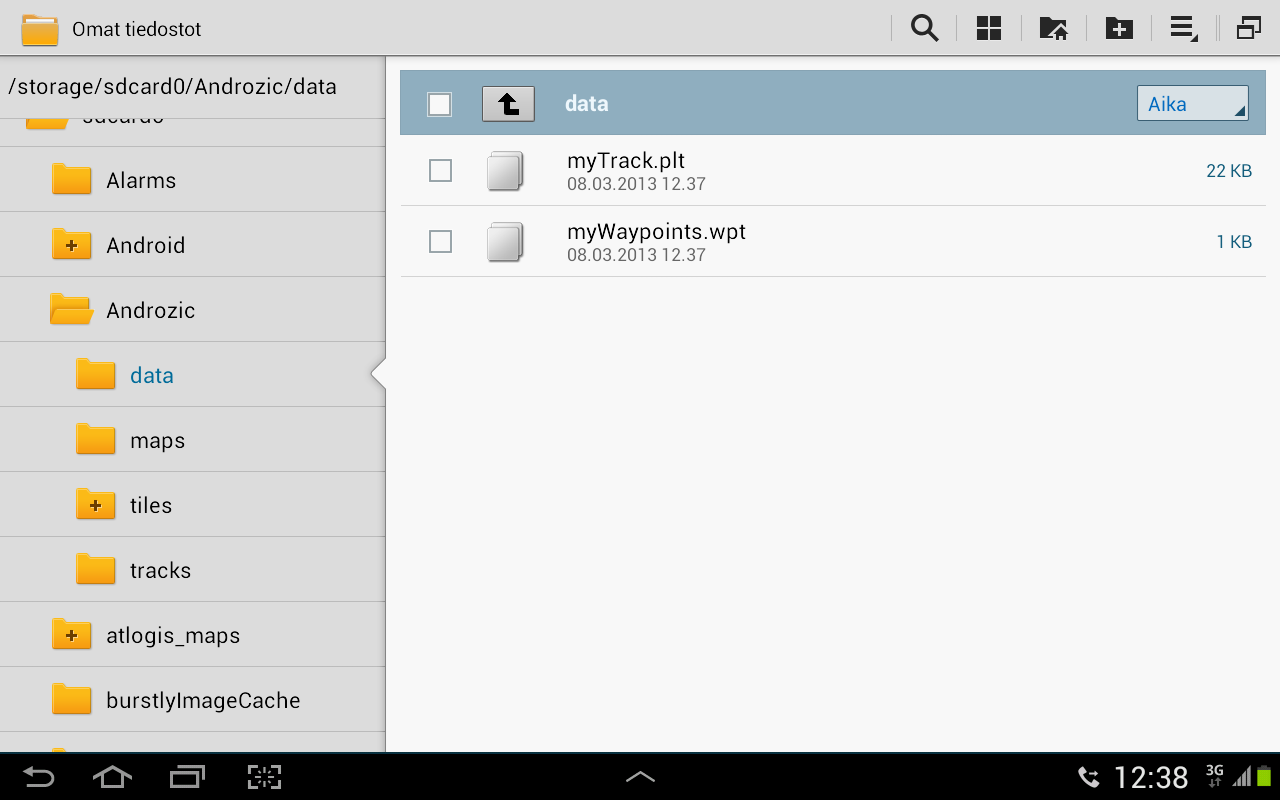Image resolution: width=1280 pixels, height=800 pixels.
Task: Select the maps folder in sidebar
Action: tap(192, 440)
